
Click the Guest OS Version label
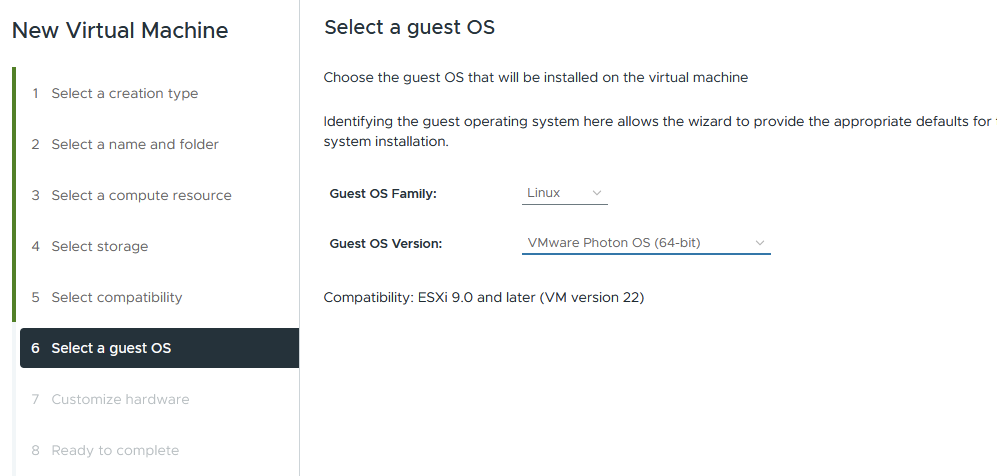[385, 243]
